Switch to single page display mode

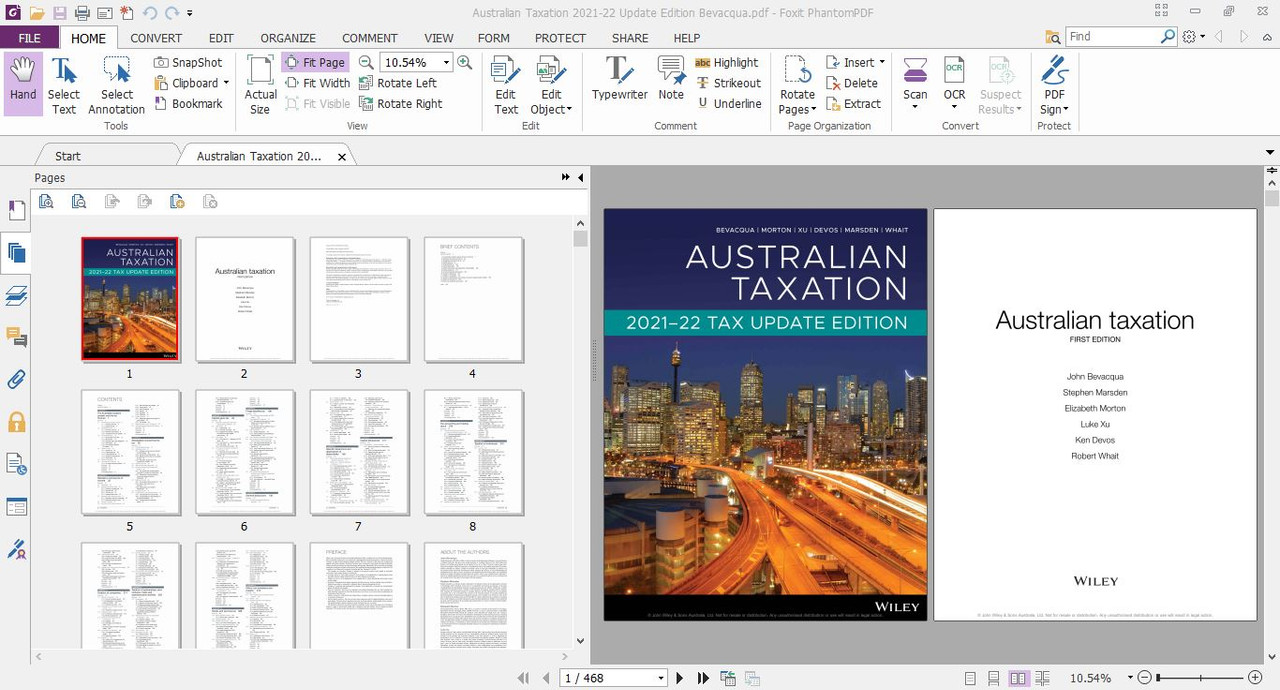(x=970, y=678)
